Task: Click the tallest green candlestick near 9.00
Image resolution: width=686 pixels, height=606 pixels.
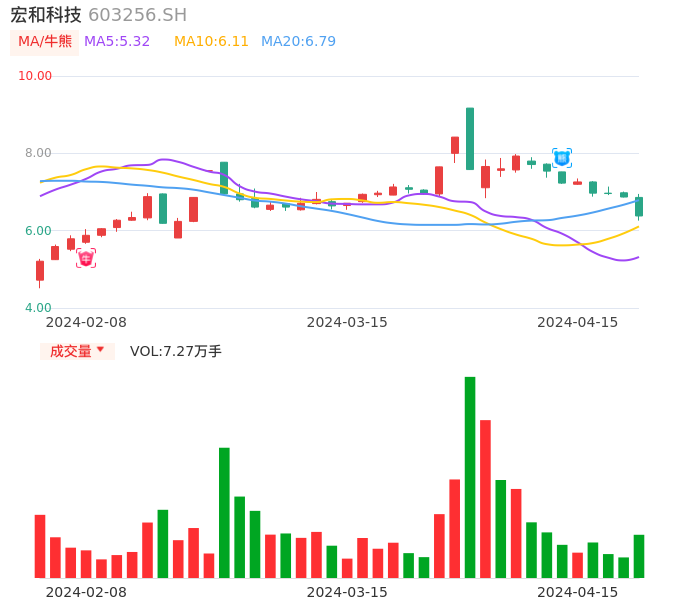Action: pyautogui.click(x=470, y=139)
